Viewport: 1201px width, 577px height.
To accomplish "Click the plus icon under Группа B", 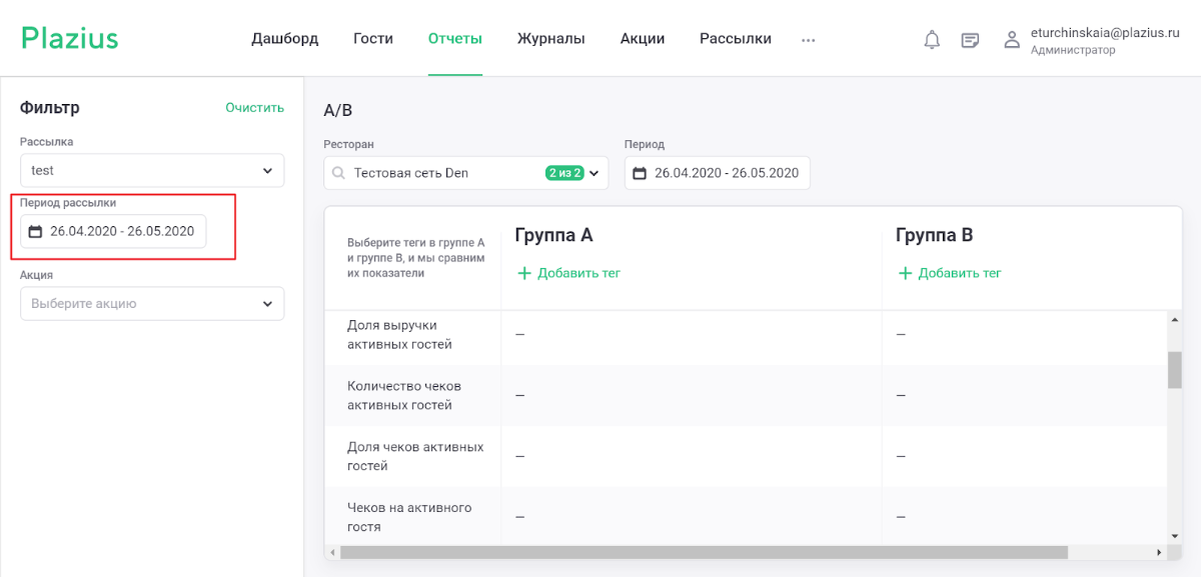I will pos(905,273).
